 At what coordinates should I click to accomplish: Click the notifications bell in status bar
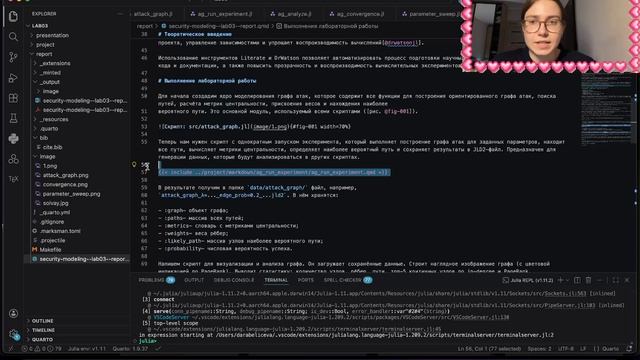630,349
